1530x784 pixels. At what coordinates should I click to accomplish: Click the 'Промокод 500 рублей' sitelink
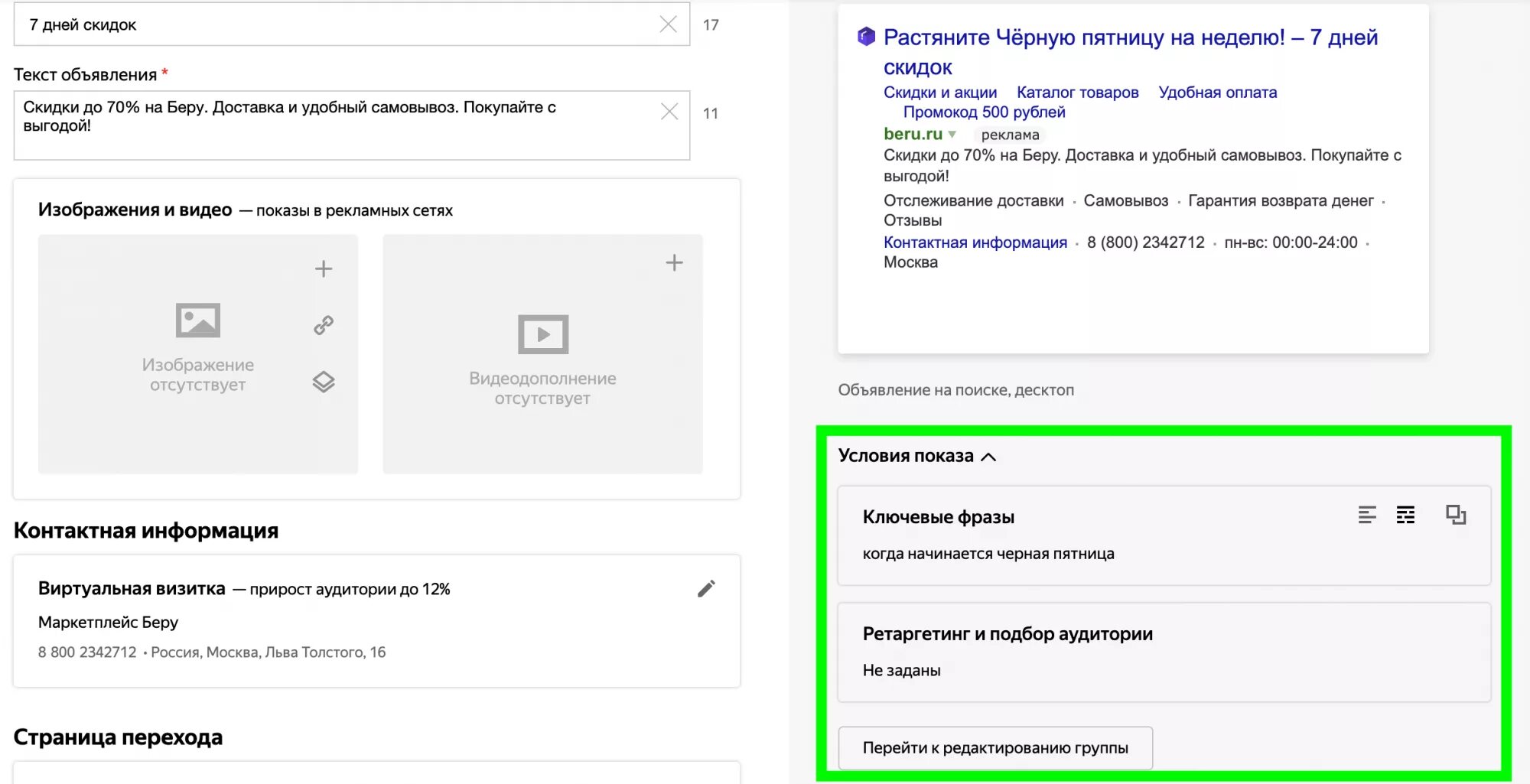pos(984,112)
